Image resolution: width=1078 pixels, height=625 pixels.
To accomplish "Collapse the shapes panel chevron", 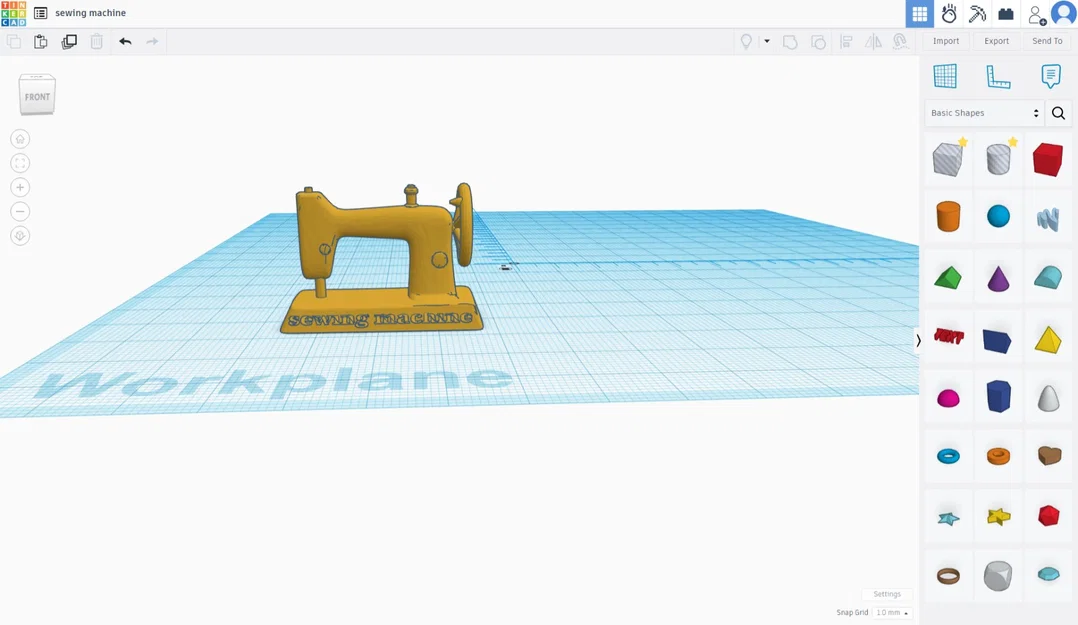I will pos(918,340).
